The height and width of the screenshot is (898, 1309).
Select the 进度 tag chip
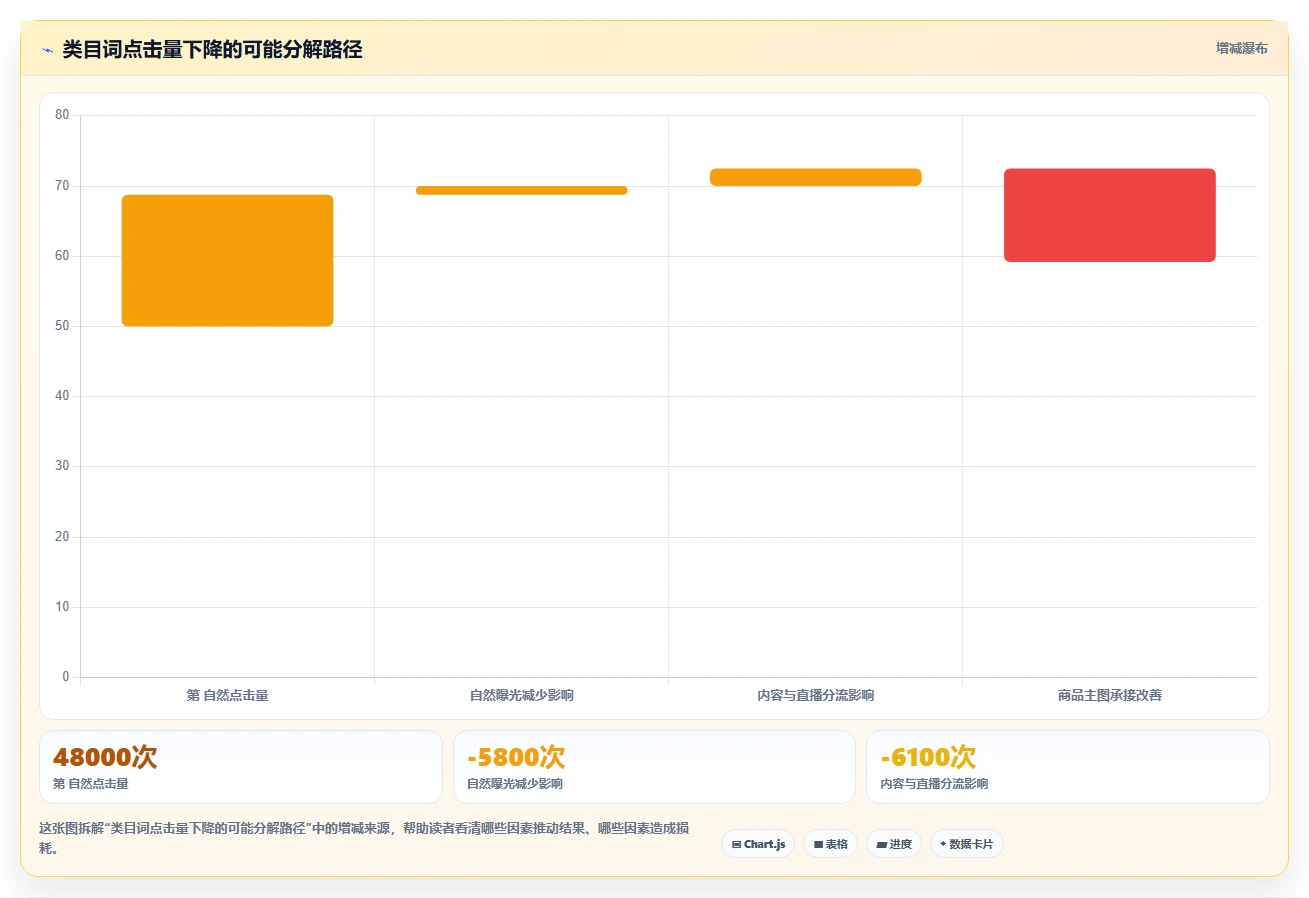pyautogui.click(x=893, y=844)
